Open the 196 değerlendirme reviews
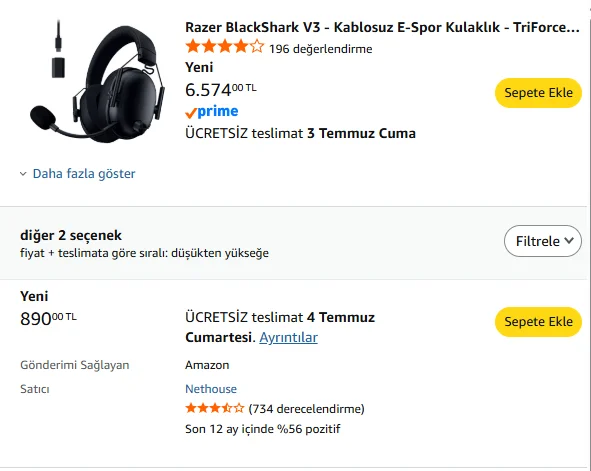This screenshot has width=591, height=471. click(320, 49)
